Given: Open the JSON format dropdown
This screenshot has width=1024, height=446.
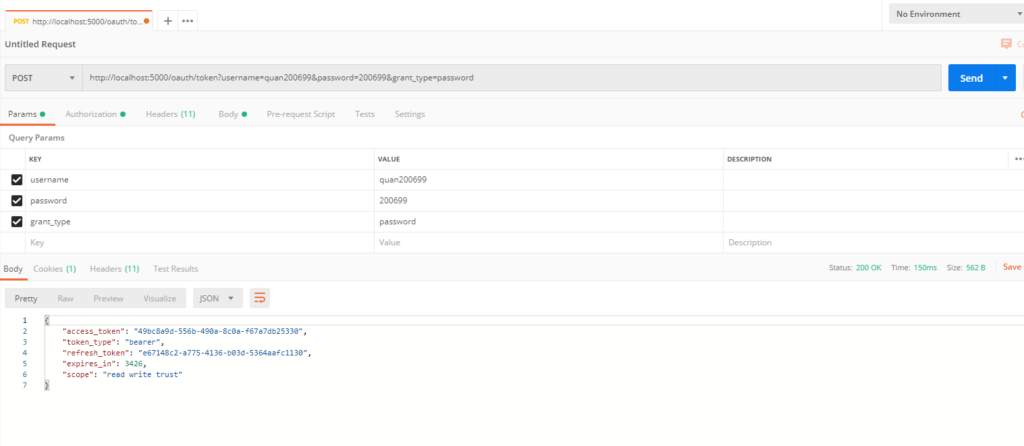Looking at the screenshot, I should pos(218,298).
